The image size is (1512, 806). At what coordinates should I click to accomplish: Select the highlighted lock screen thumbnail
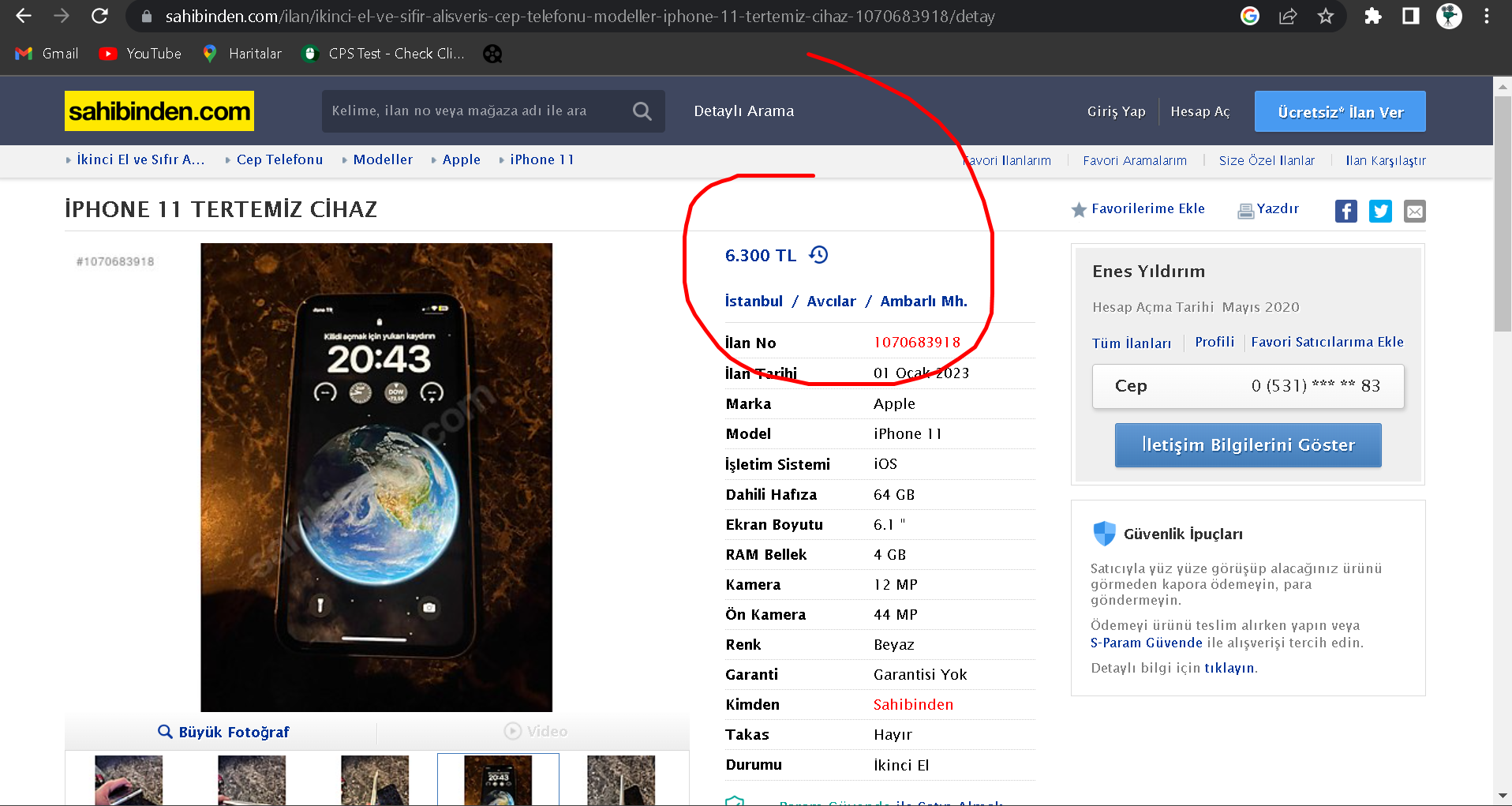point(498,781)
